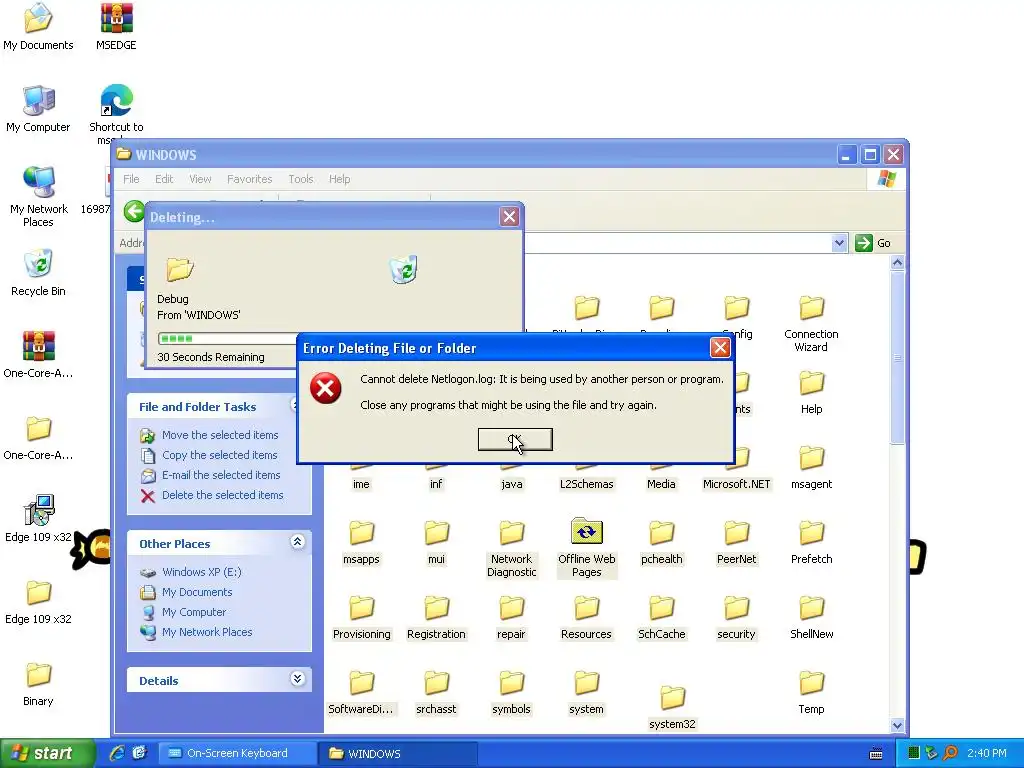Launch Internet Explorer from Quick Launch
Image resolution: width=1024 pixels, height=768 pixels.
pos(117,753)
